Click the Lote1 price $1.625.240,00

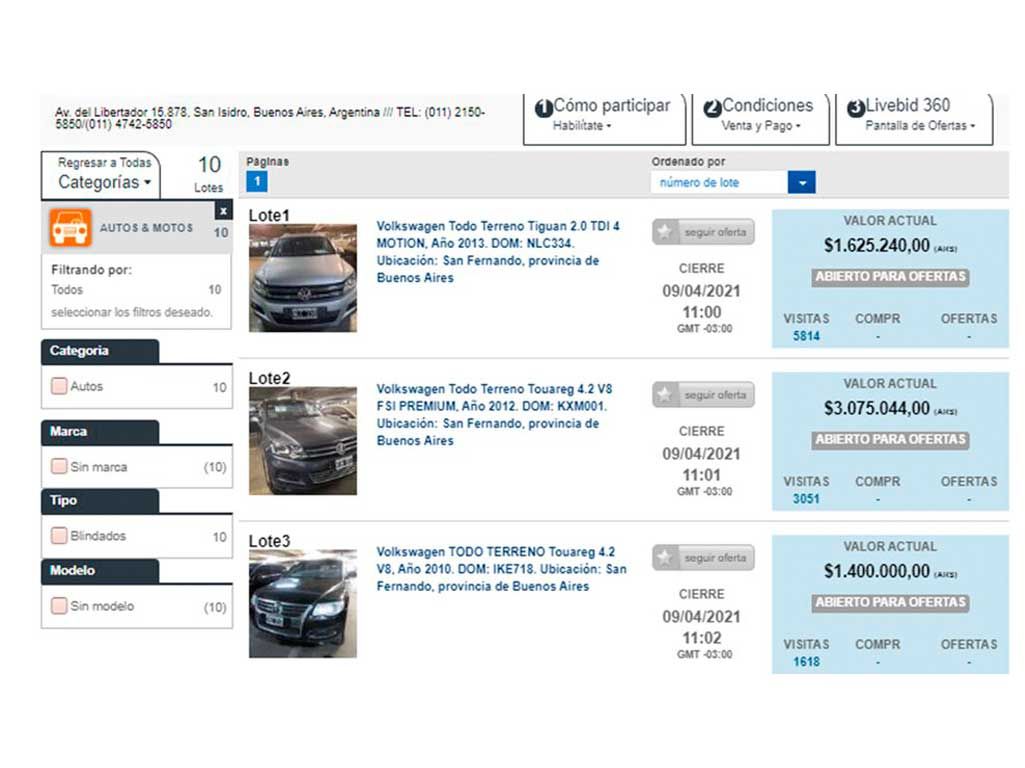(x=877, y=246)
